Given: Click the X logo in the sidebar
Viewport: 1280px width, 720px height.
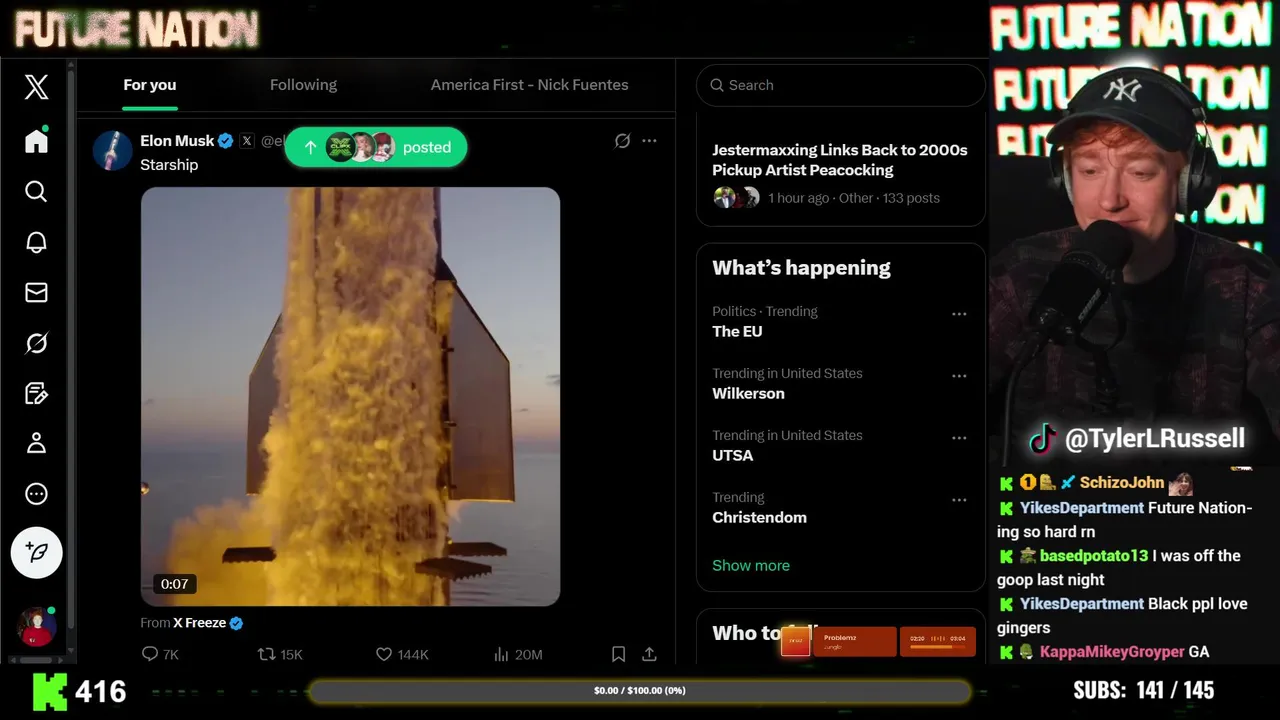Looking at the screenshot, I should coord(36,87).
